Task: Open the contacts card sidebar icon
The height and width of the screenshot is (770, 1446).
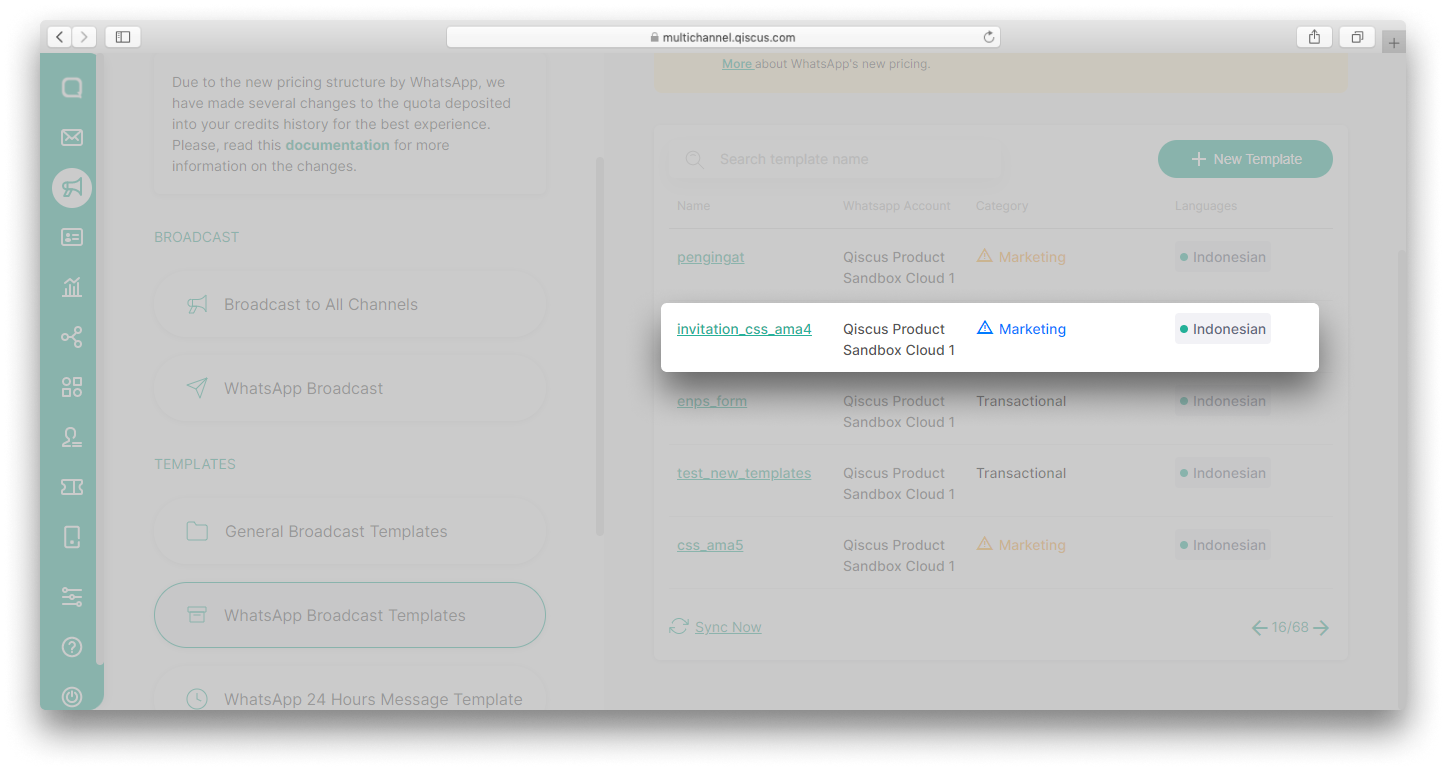Action: [x=72, y=237]
